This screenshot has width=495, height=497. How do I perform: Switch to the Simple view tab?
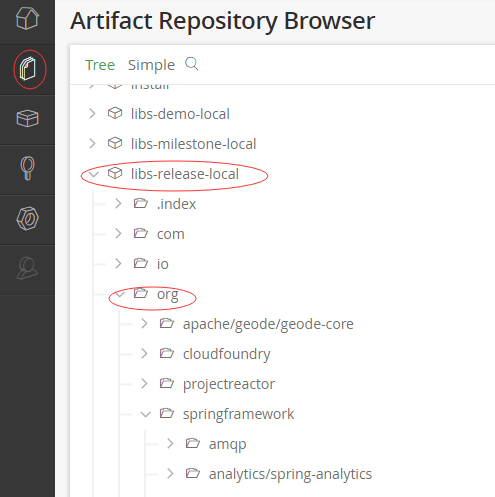pyautogui.click(x=151, y=65)
